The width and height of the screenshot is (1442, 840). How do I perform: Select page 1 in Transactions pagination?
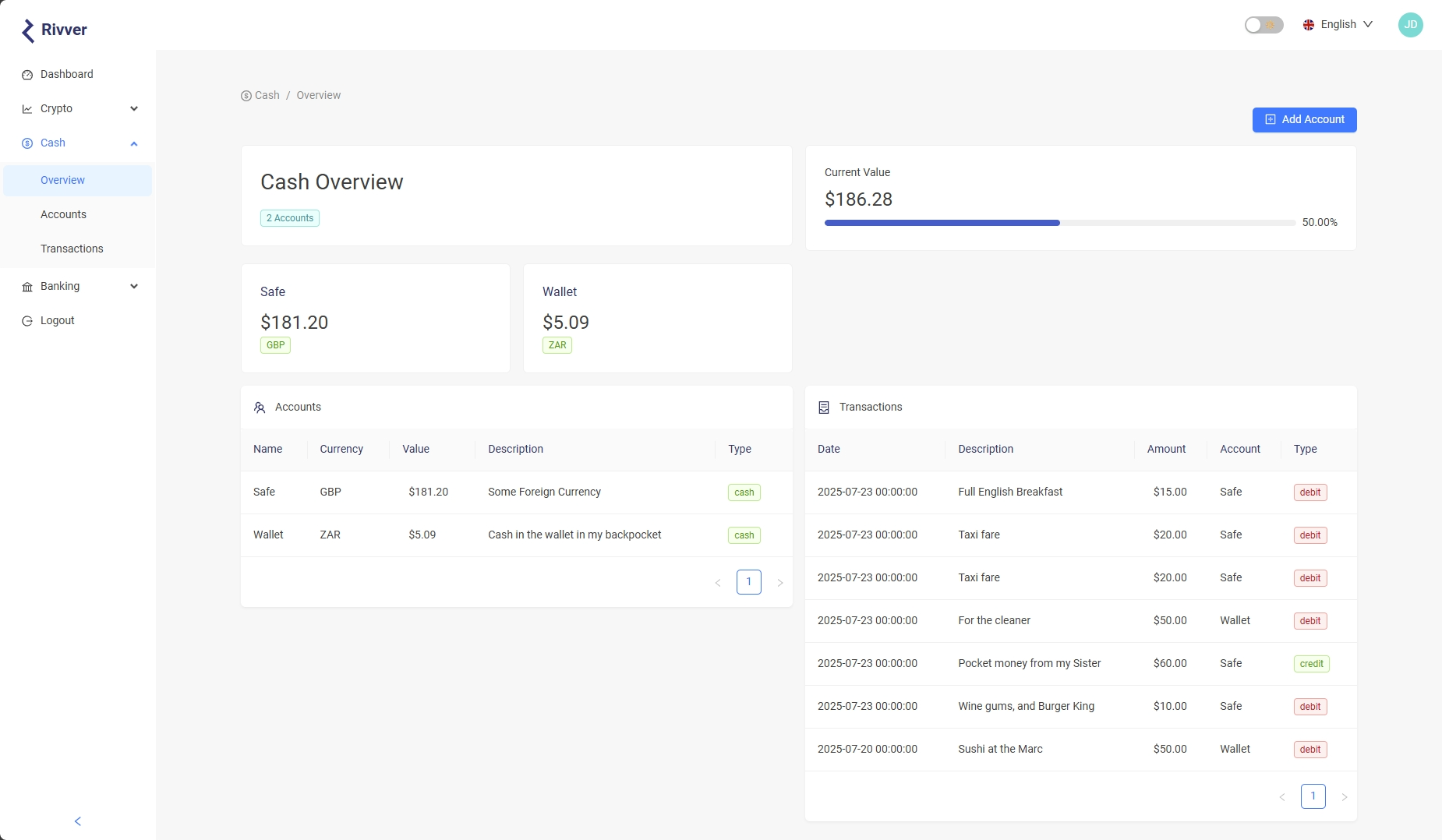[1313, 796]
